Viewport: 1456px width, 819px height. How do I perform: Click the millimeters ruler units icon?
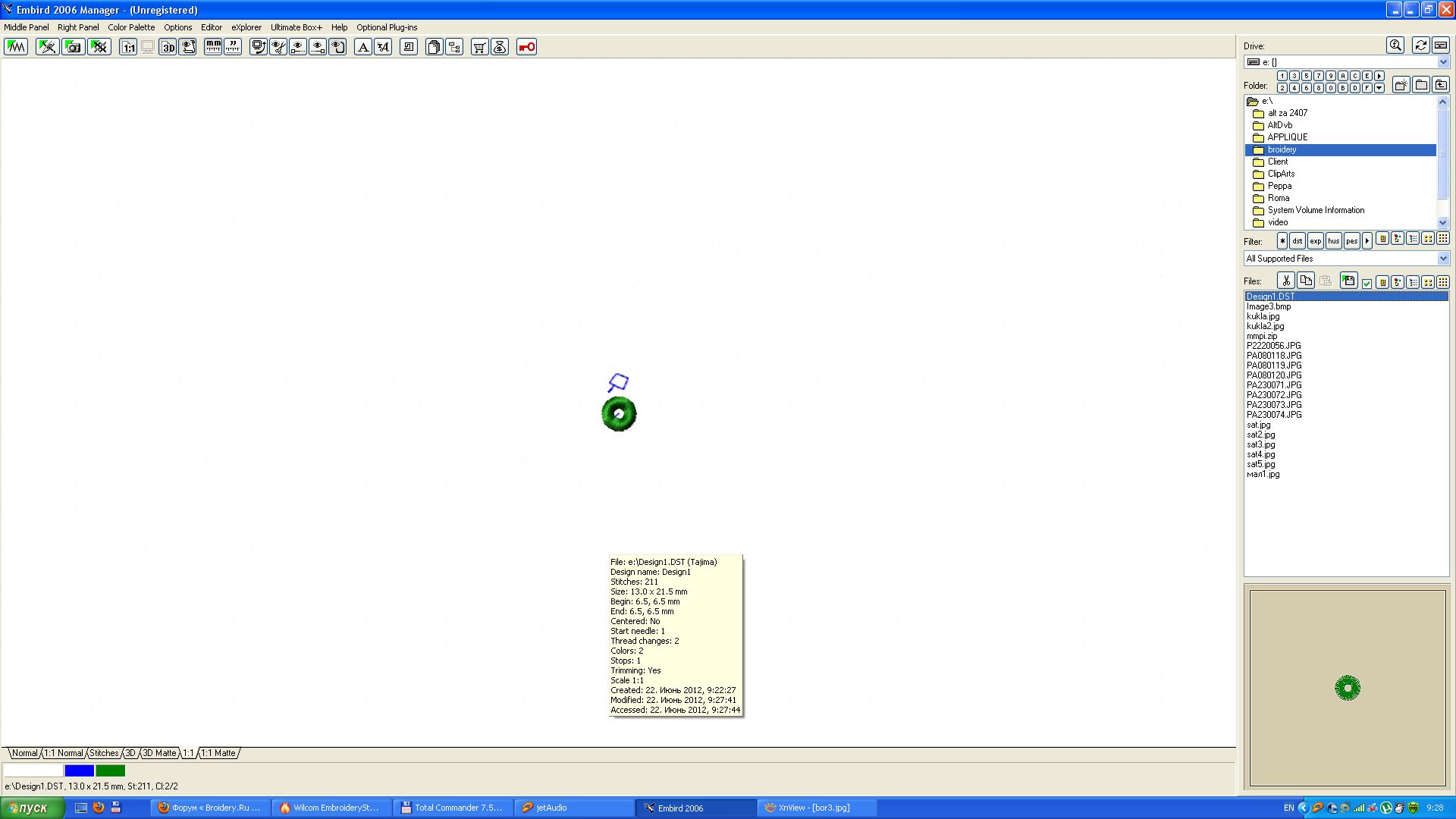click(x=213, y=47)
